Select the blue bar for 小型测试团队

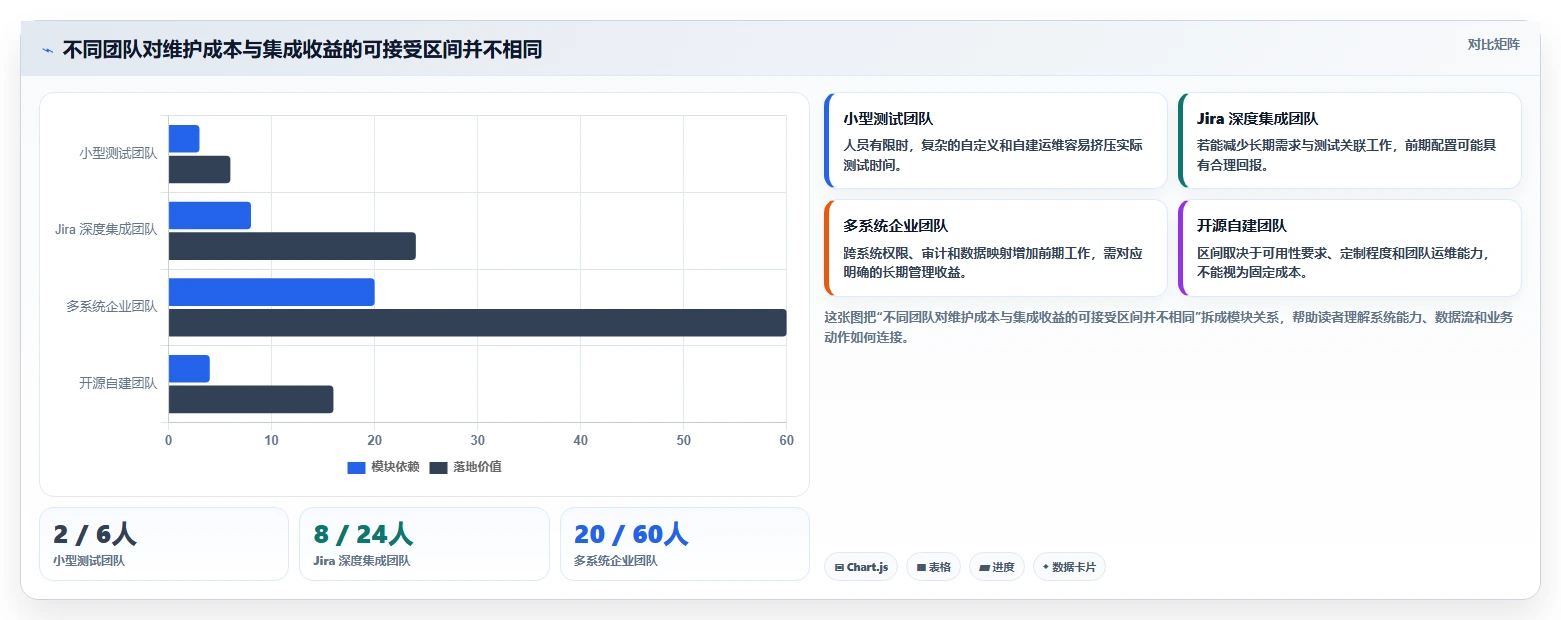click(x=184, y=139)
